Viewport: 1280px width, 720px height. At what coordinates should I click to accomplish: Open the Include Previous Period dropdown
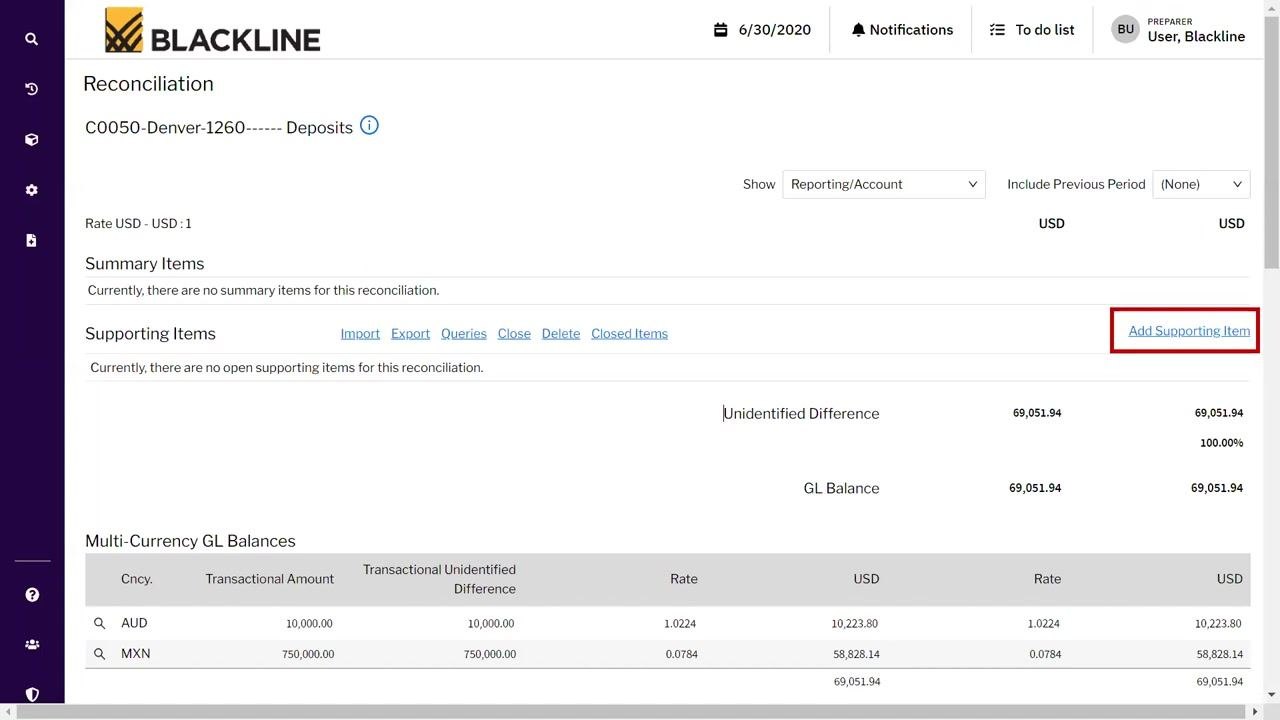[x=1201, y=184]
